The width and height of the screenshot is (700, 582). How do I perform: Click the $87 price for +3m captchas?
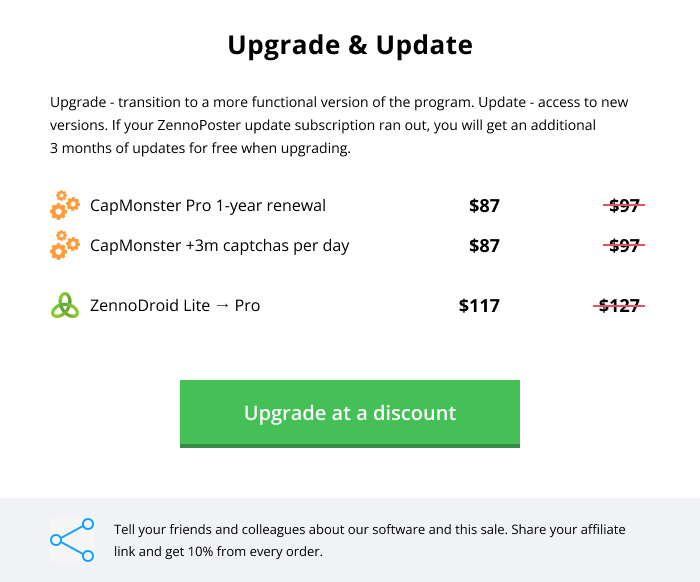484,245
